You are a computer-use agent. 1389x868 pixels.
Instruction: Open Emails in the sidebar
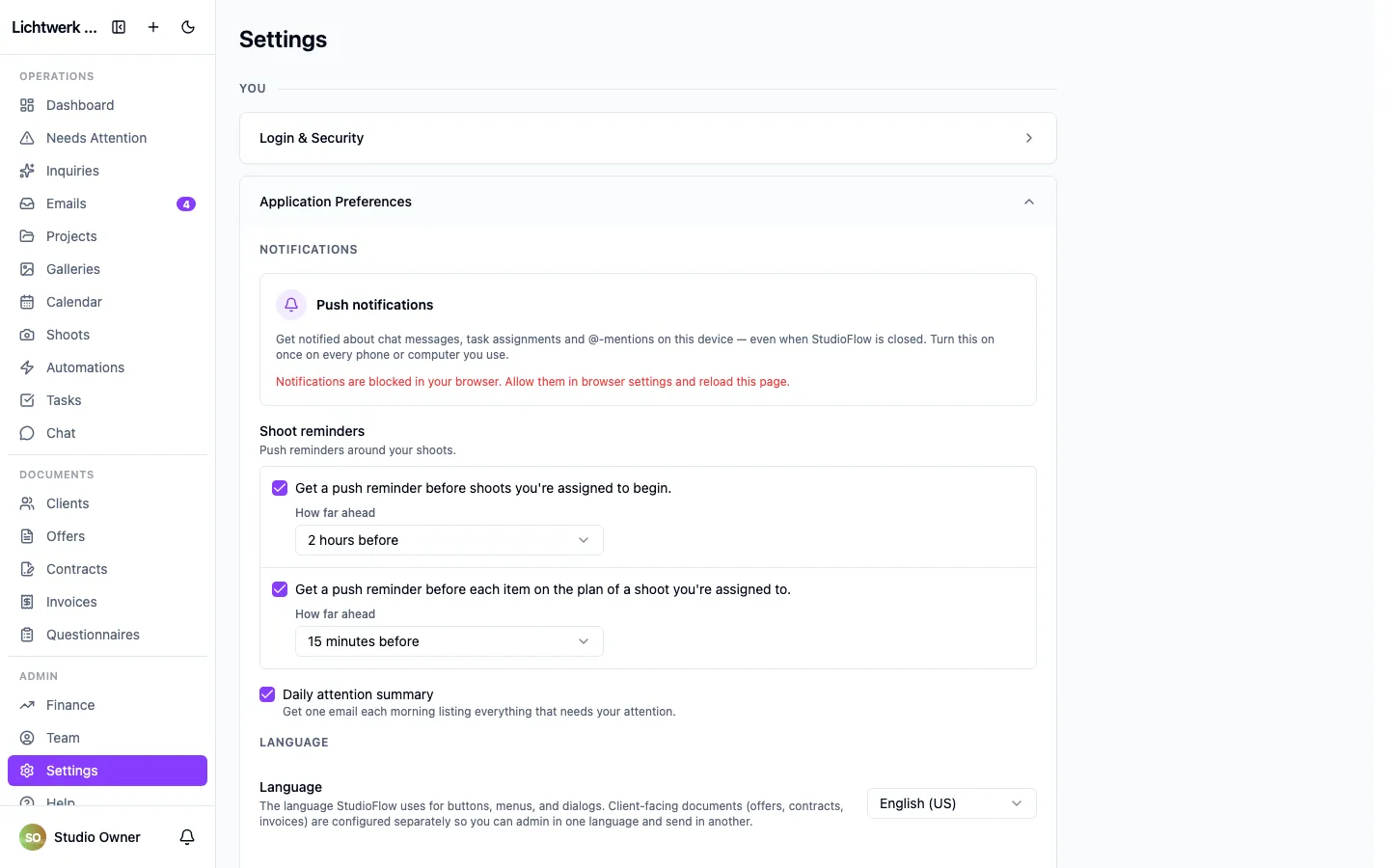point(107,203)
